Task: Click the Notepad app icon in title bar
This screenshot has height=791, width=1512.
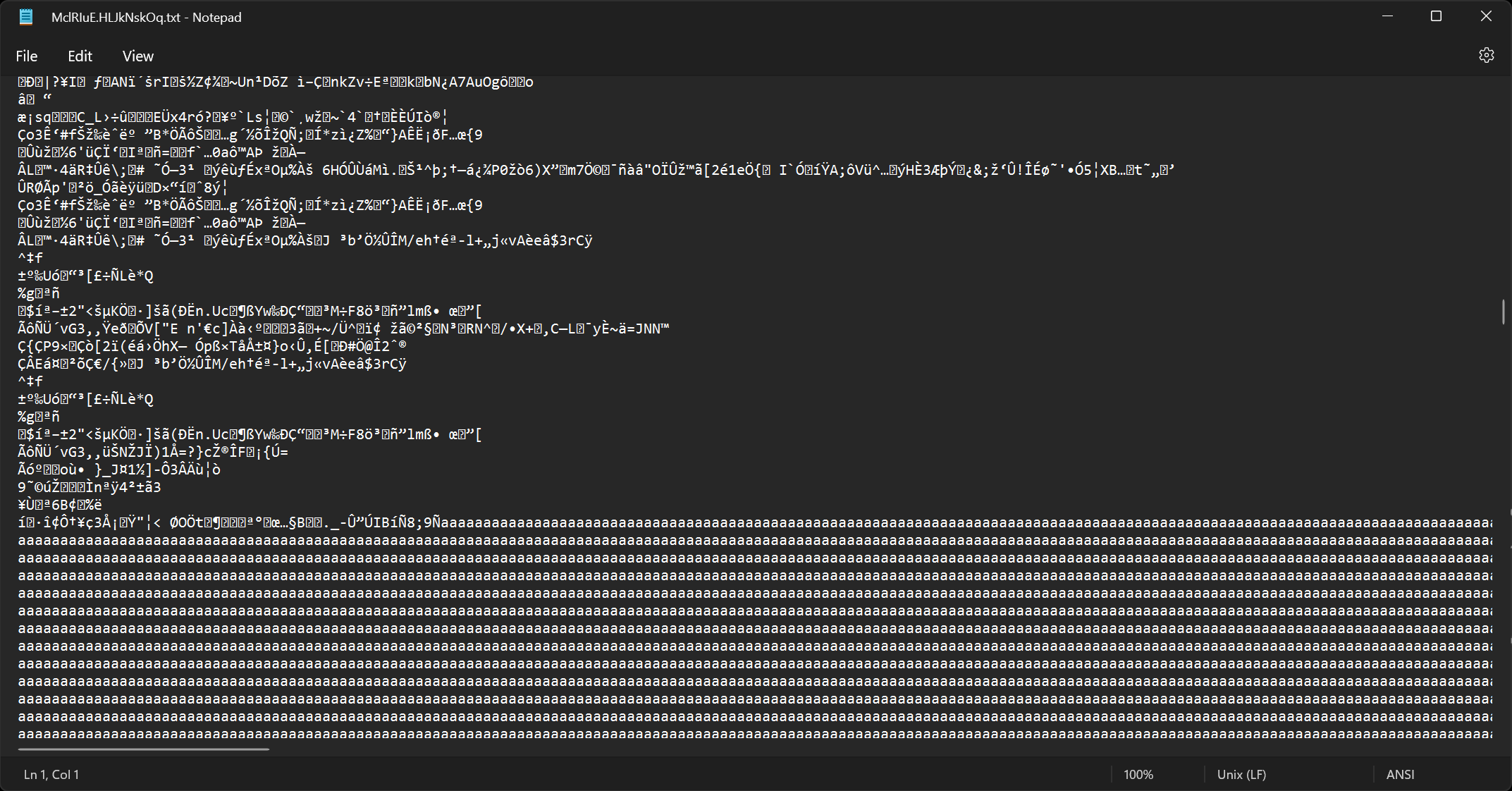Action: (x=26, y=17)
